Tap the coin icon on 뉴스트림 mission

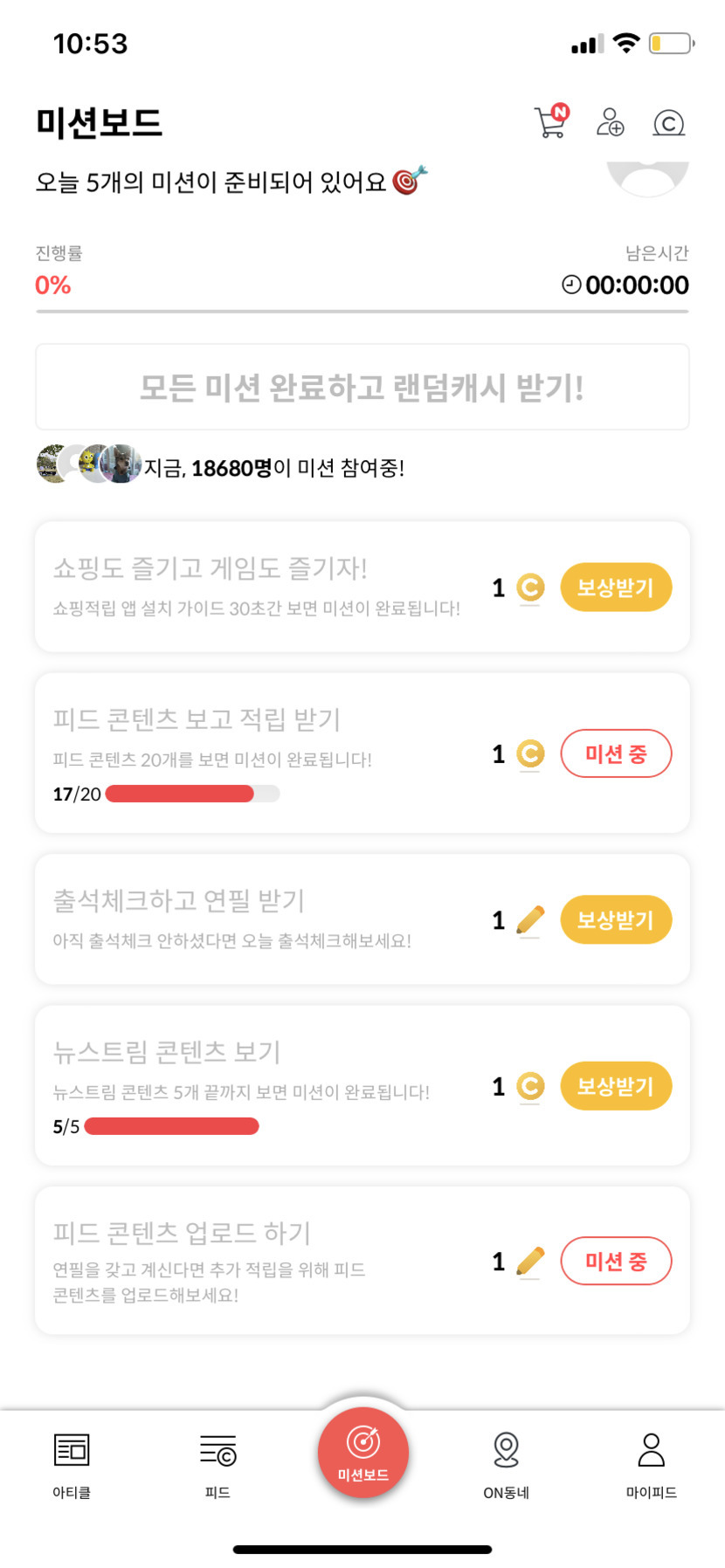coord(530,1086)
